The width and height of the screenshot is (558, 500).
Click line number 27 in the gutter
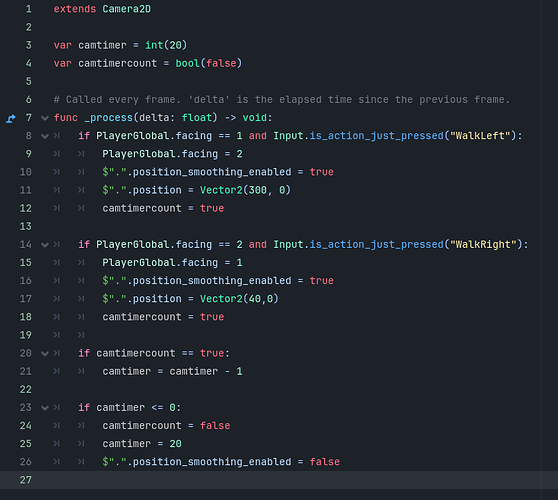coord(26,480)
